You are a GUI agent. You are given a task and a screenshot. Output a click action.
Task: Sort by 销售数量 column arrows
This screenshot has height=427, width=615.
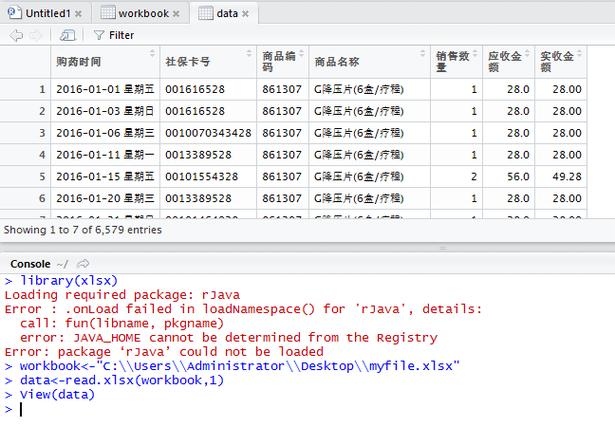(475, 53)
